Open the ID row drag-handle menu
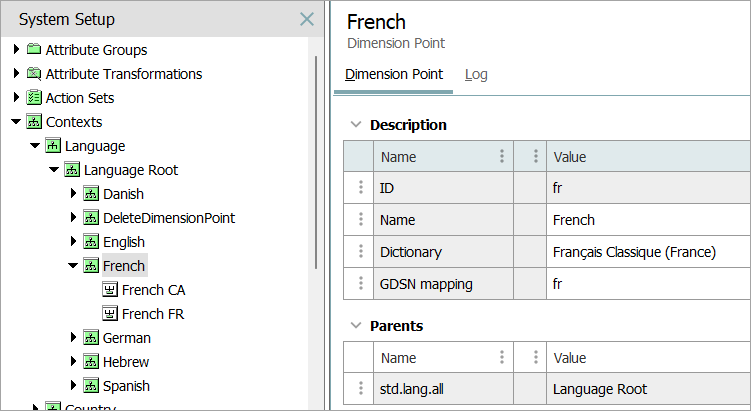Image resolution: width=751 pixels, height=411 pixels. [360, 188]
